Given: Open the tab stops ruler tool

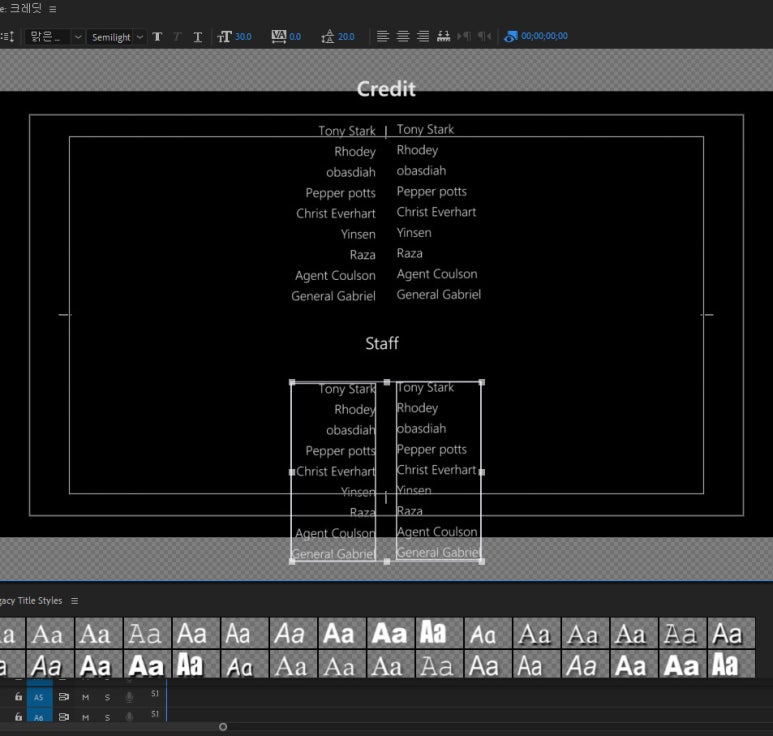Looking at the screenshot, I should pos(443,36).
